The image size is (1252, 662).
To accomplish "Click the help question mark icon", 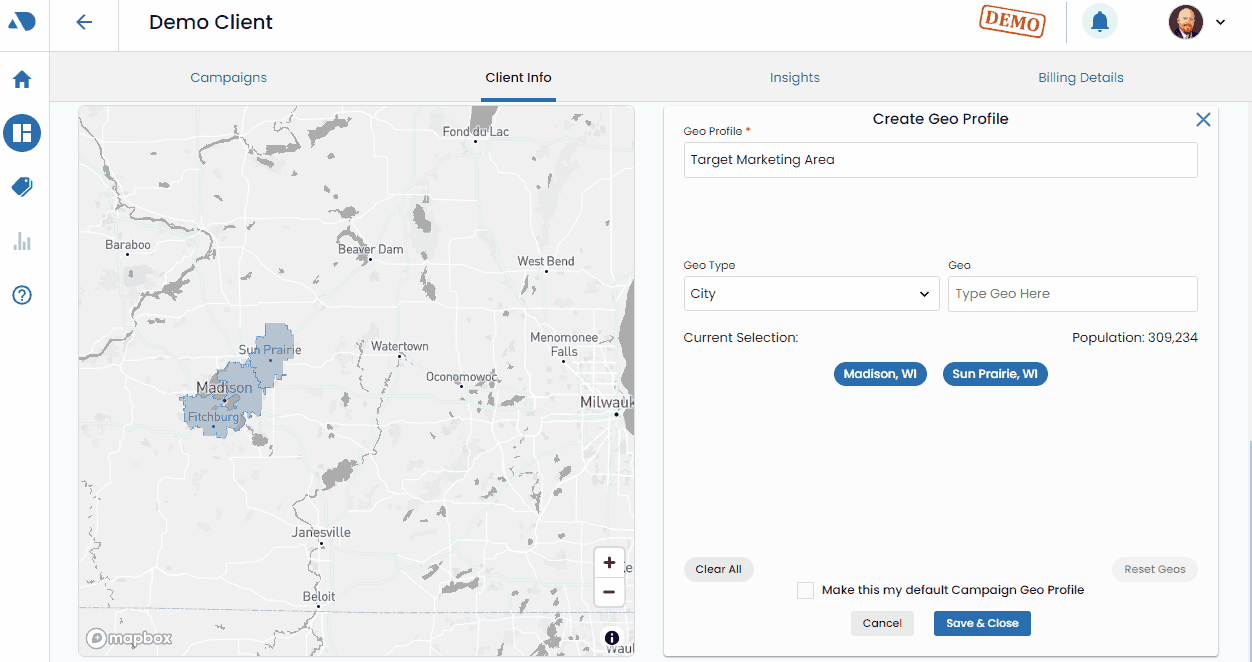I will pos(22,295).
